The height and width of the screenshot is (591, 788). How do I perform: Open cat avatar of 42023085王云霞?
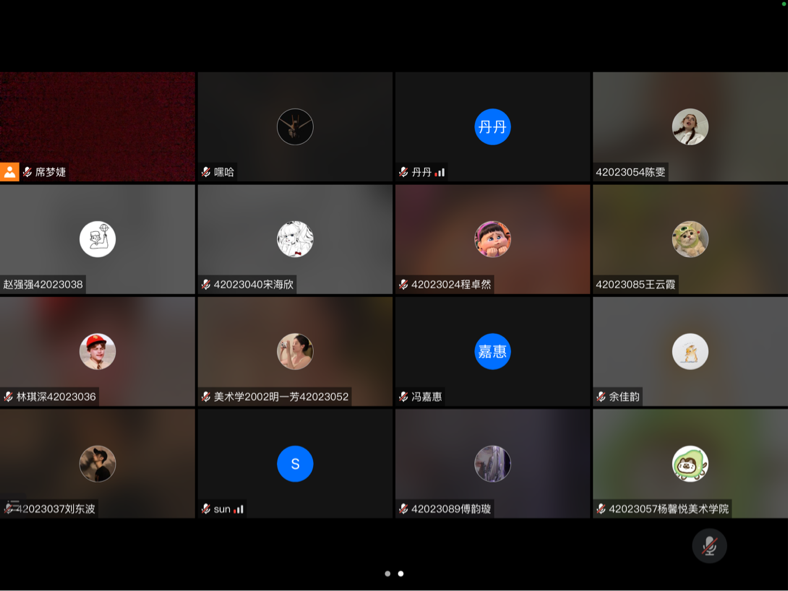[x=690, y=239]
